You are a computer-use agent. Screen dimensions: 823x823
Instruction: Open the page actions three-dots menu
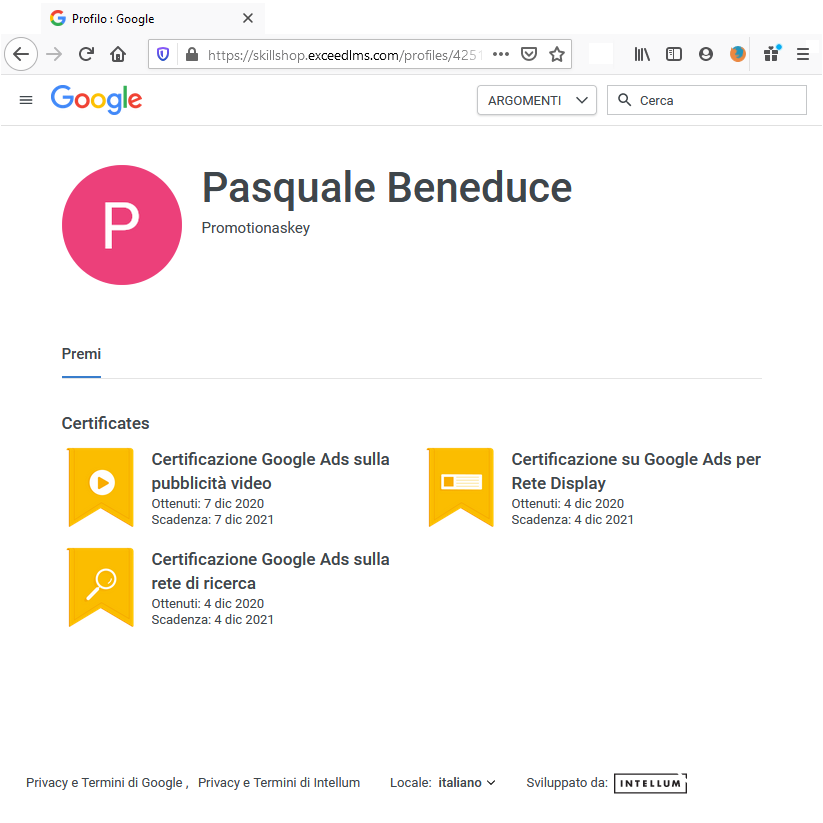coord(501,54)
